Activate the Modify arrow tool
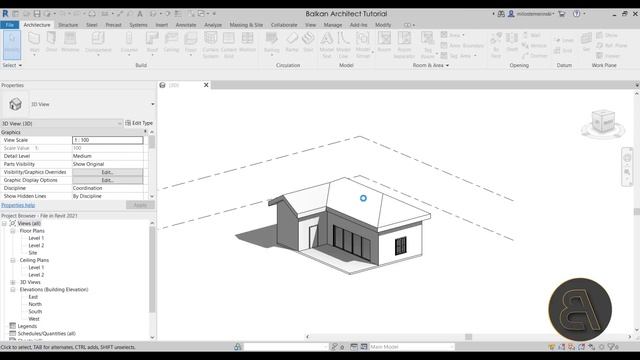 pos(12,44)
